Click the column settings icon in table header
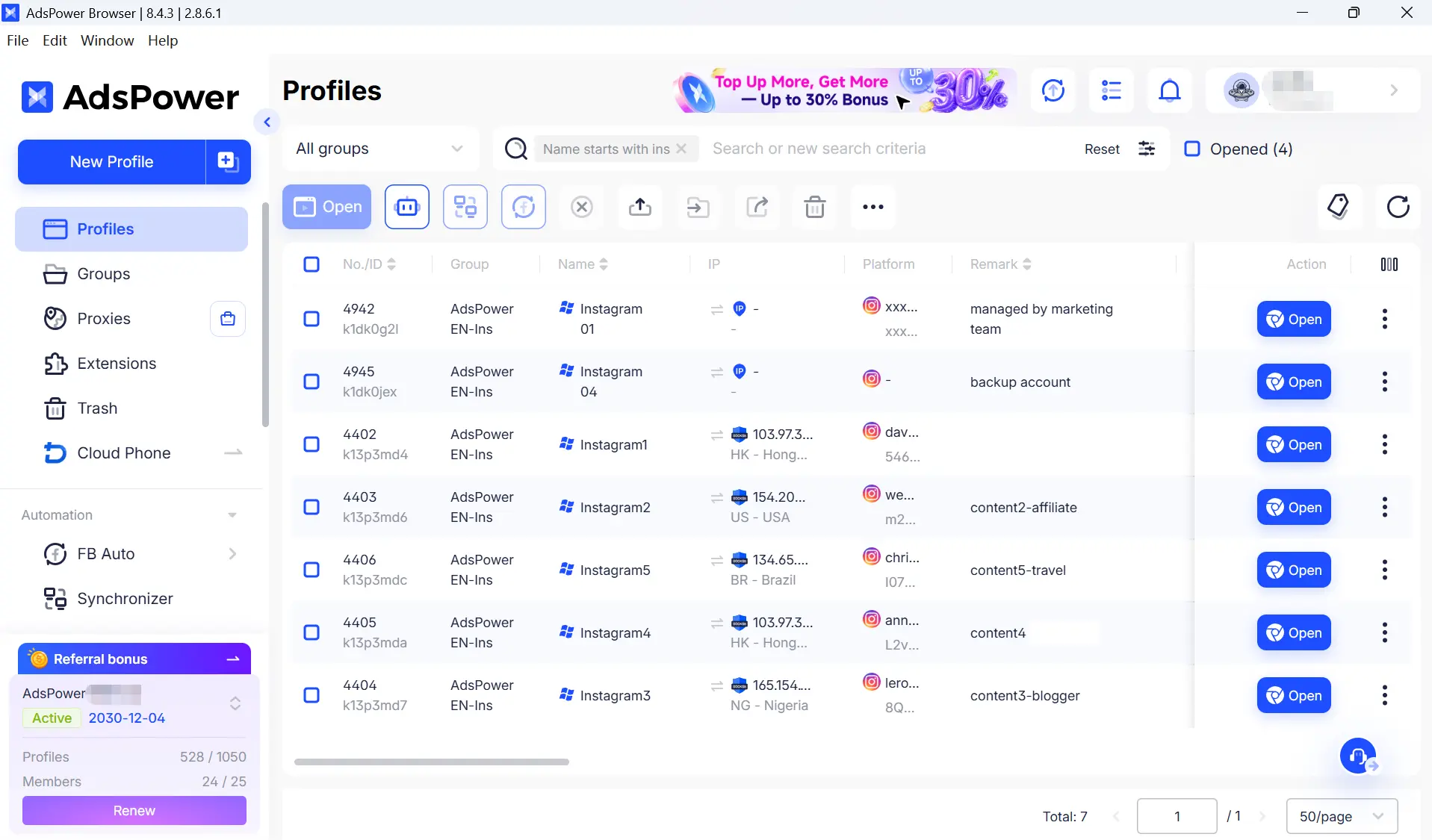This screenshot has width=1432, height=840. [x=1389, y=264]
